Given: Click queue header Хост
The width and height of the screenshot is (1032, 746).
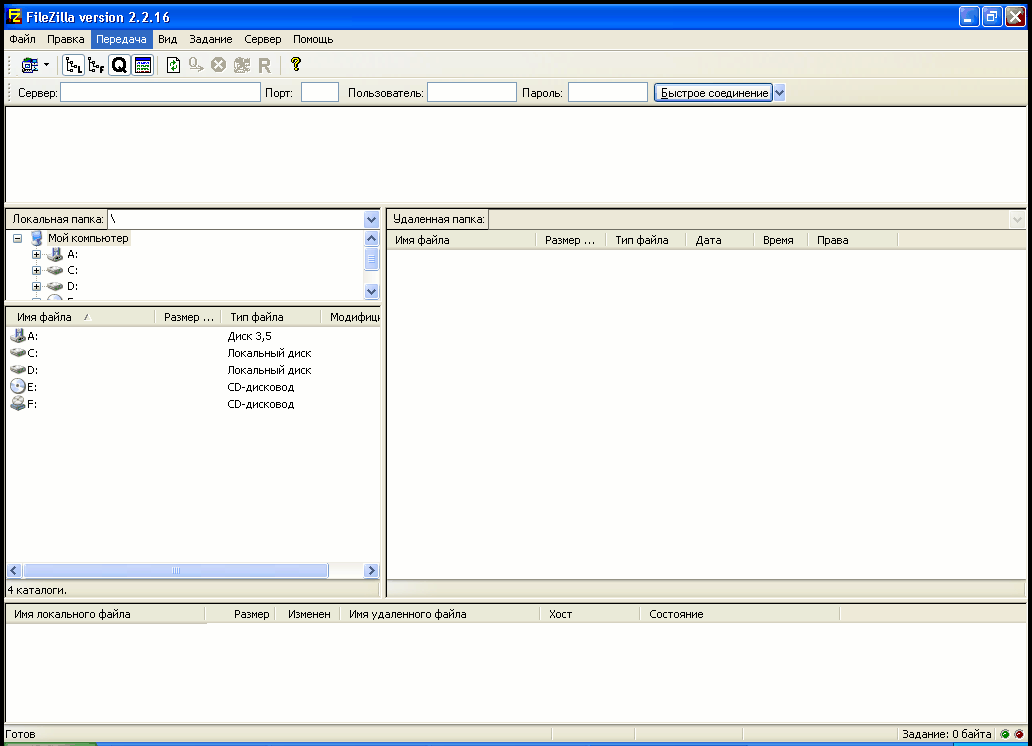Looking at the screenshot, I should click(x=589, y=614).
